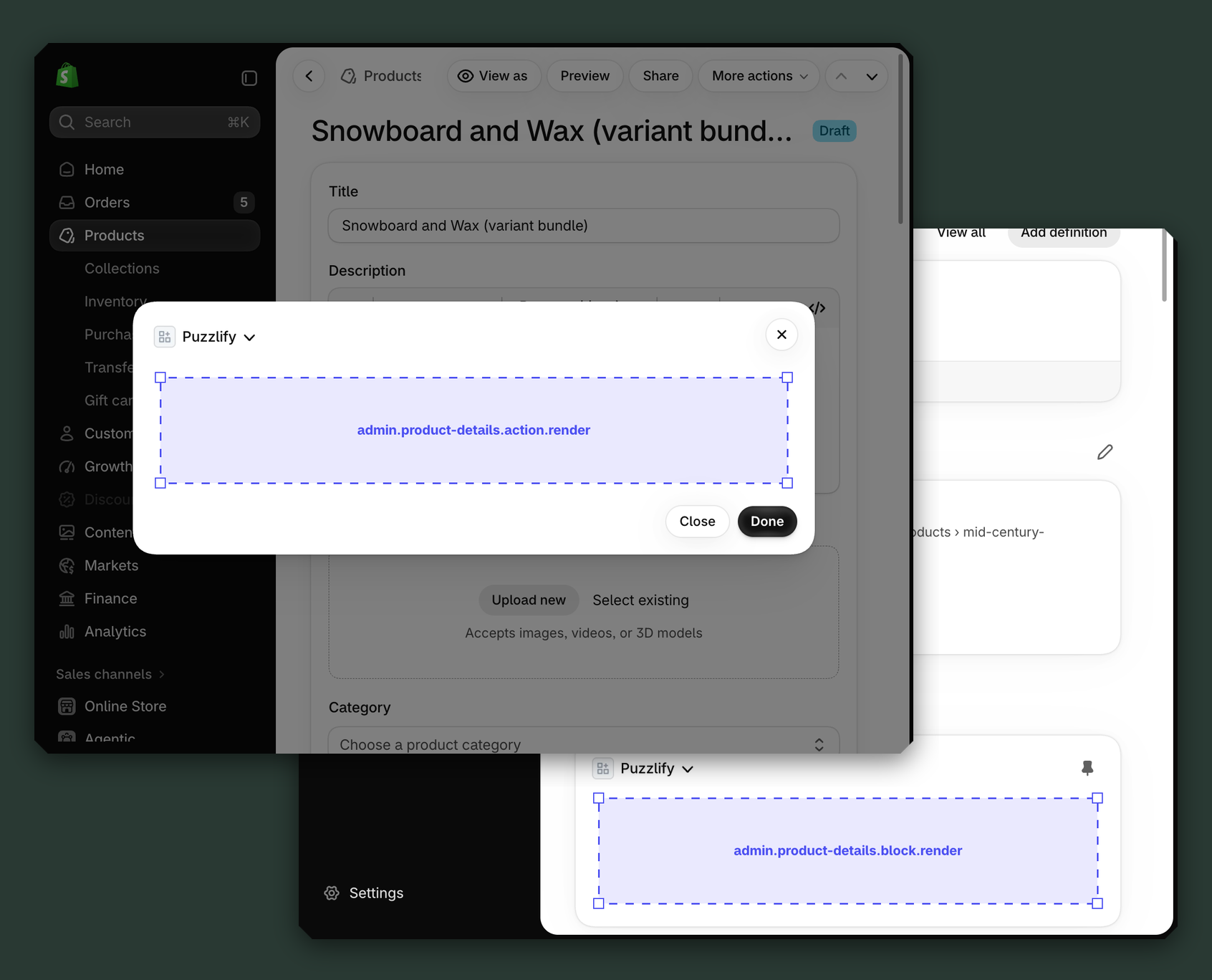The height and width of the screenshot is (980, 1212).
Task: Click the Preview button
Action: pos(585,76)
